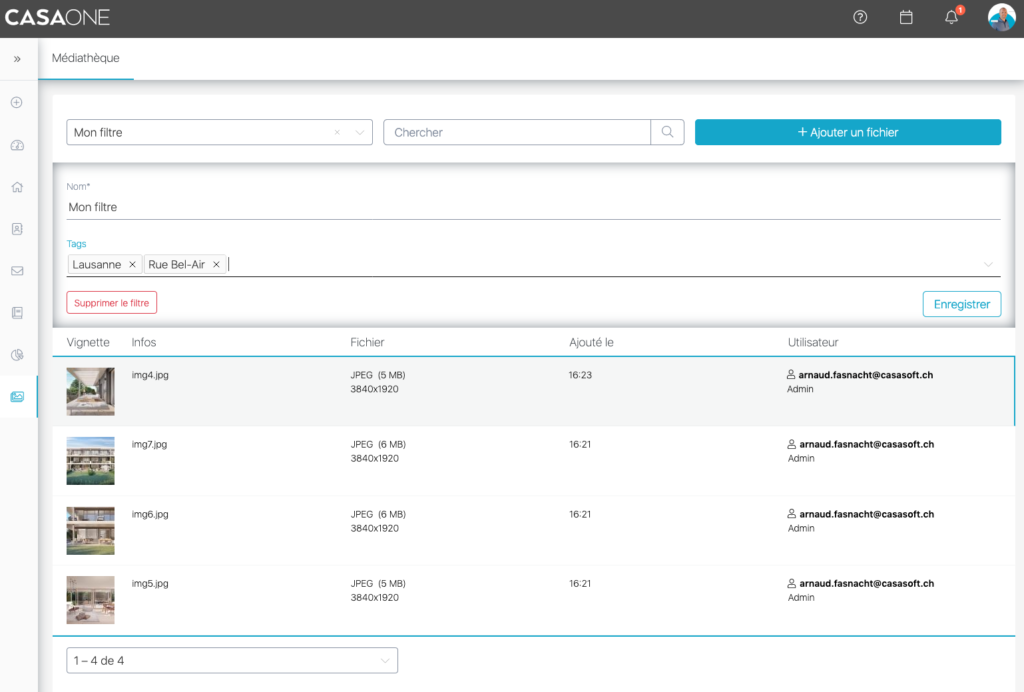Image resolution: width=1024 pixels, height=692 pixels.
Task: Expand the Tags dropdown arrow
Action: pos(988,265)
